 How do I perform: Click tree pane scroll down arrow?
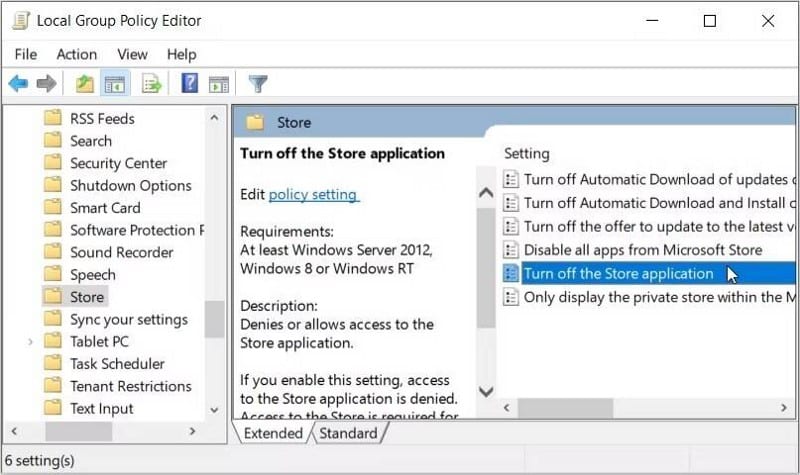[214, 410]
